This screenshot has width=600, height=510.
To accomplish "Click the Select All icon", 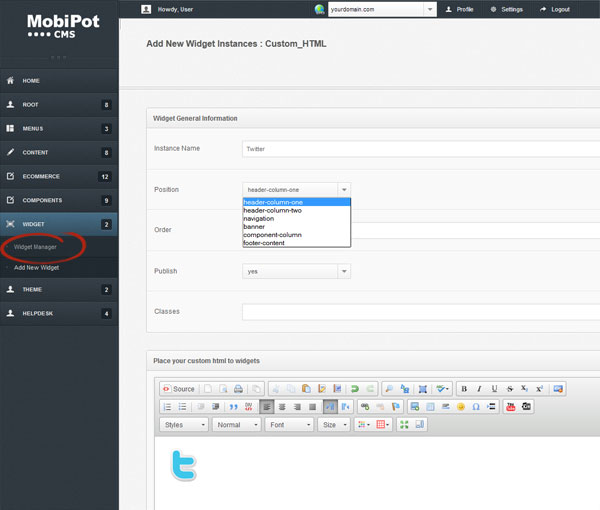I will tap(422, 389).
